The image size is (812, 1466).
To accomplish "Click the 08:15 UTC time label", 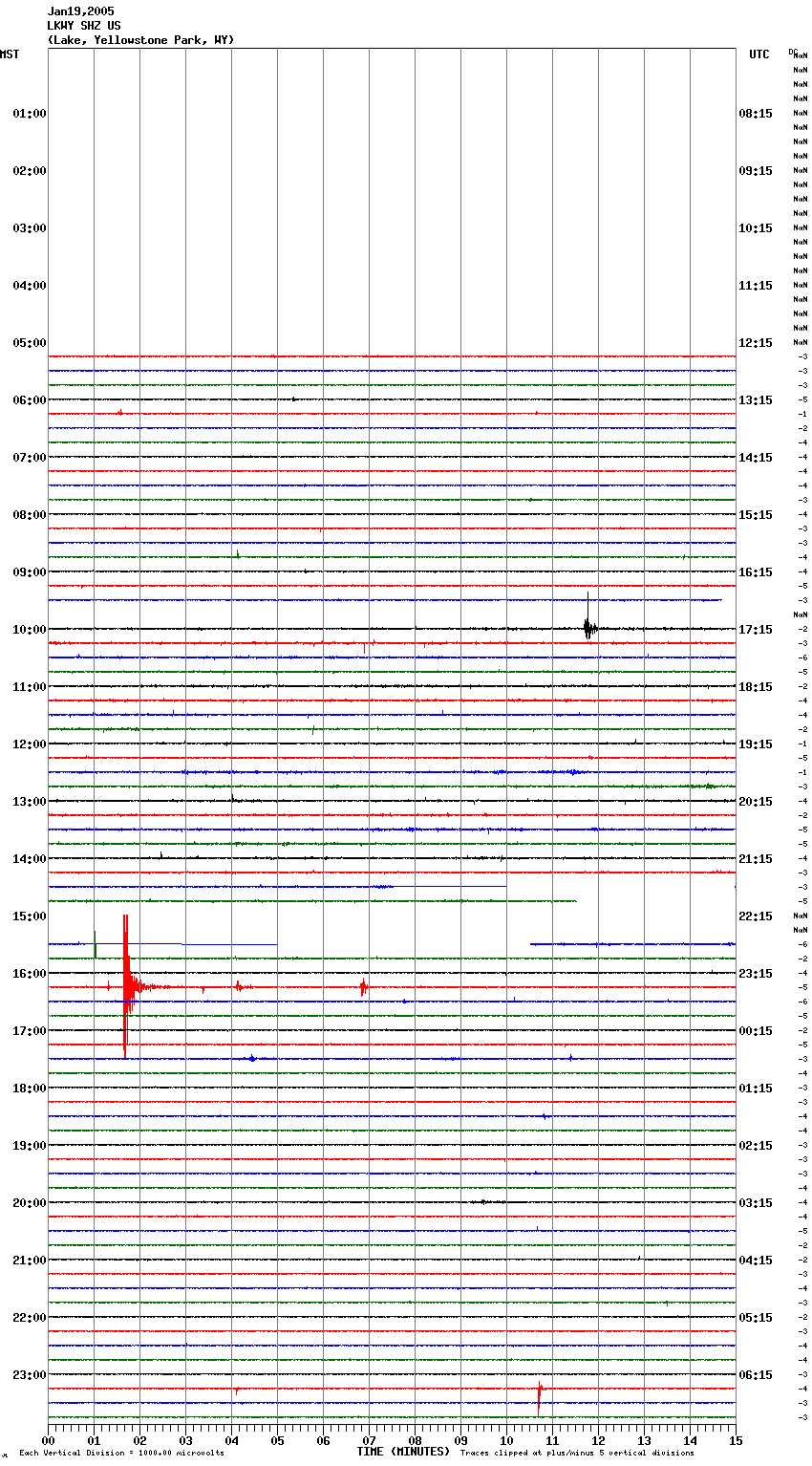I will pos(756,114).
